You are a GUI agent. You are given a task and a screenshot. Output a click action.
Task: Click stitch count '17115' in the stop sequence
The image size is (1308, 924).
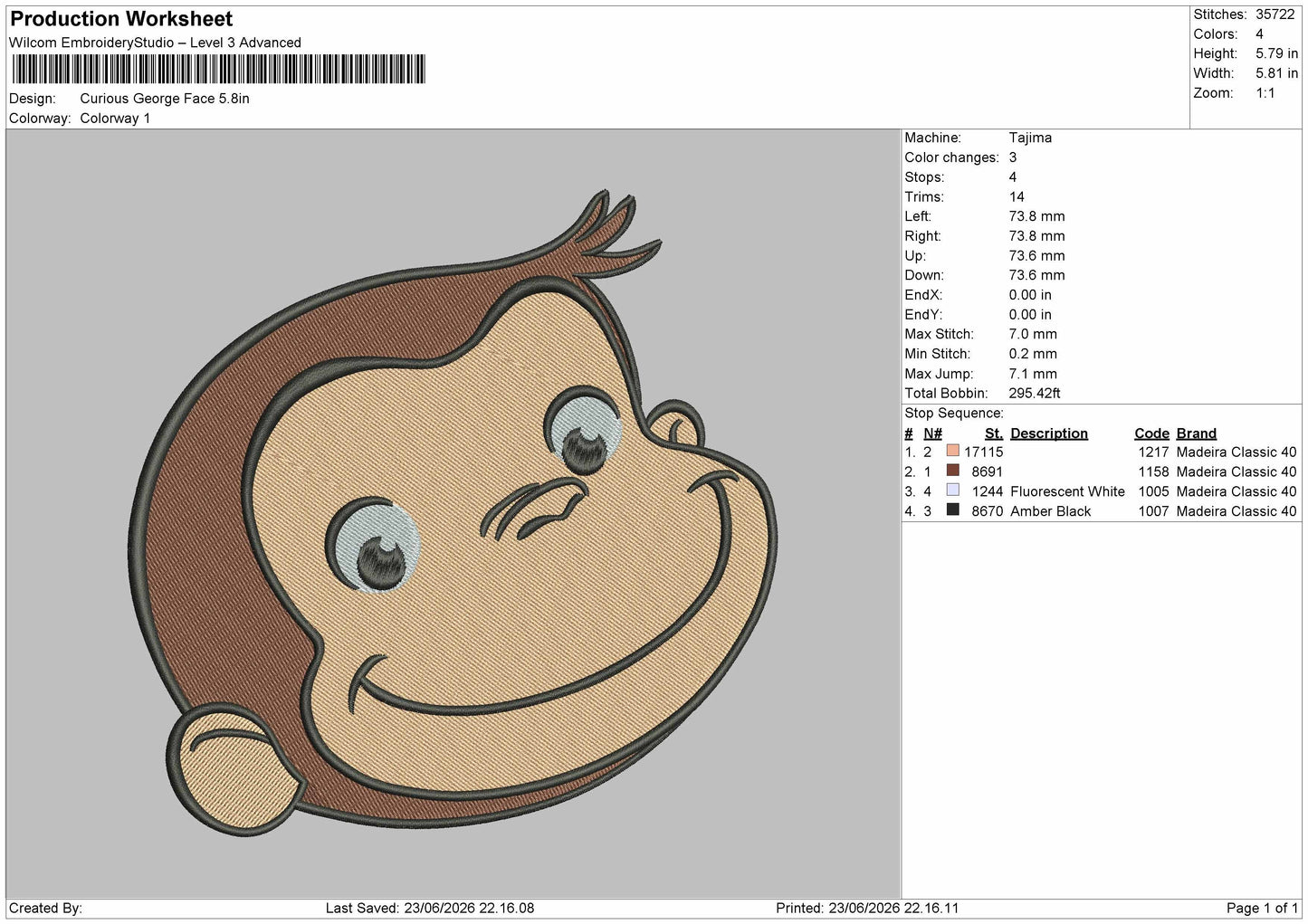point(984,452)
